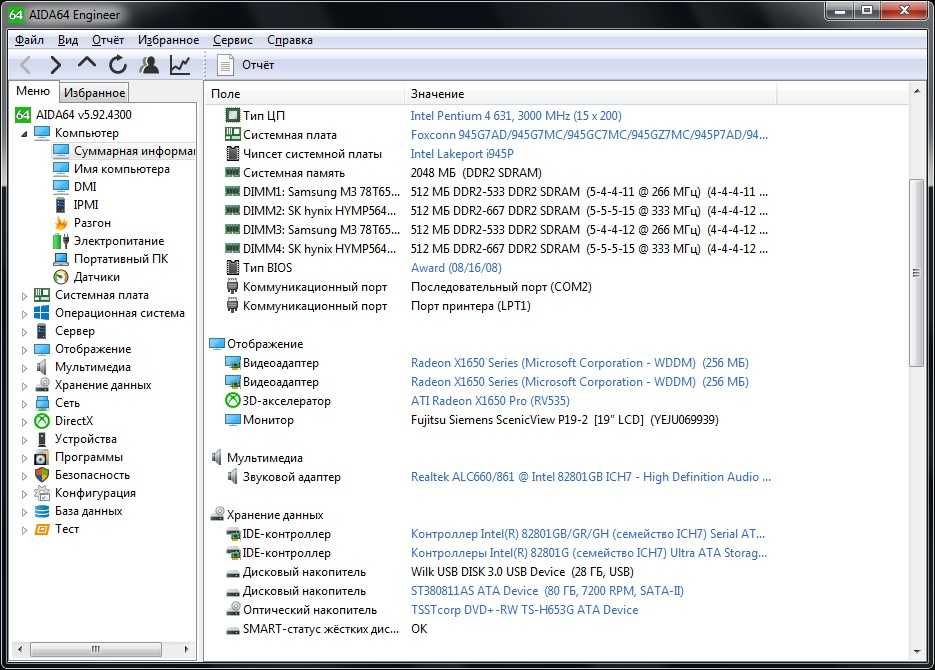Open the Intel Pentium 4 631 link
The height and width of the screenshot is (670, 935).
516,116
